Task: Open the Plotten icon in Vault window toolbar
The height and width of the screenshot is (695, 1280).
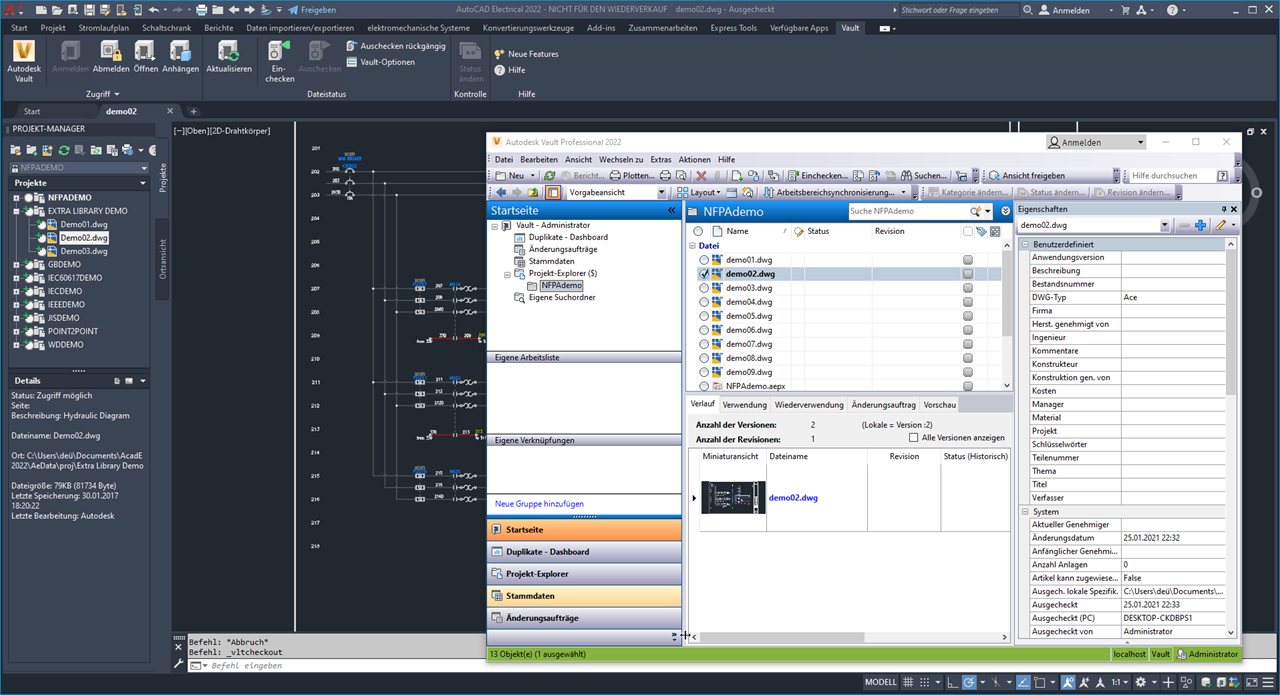Action: coord(616,174)
